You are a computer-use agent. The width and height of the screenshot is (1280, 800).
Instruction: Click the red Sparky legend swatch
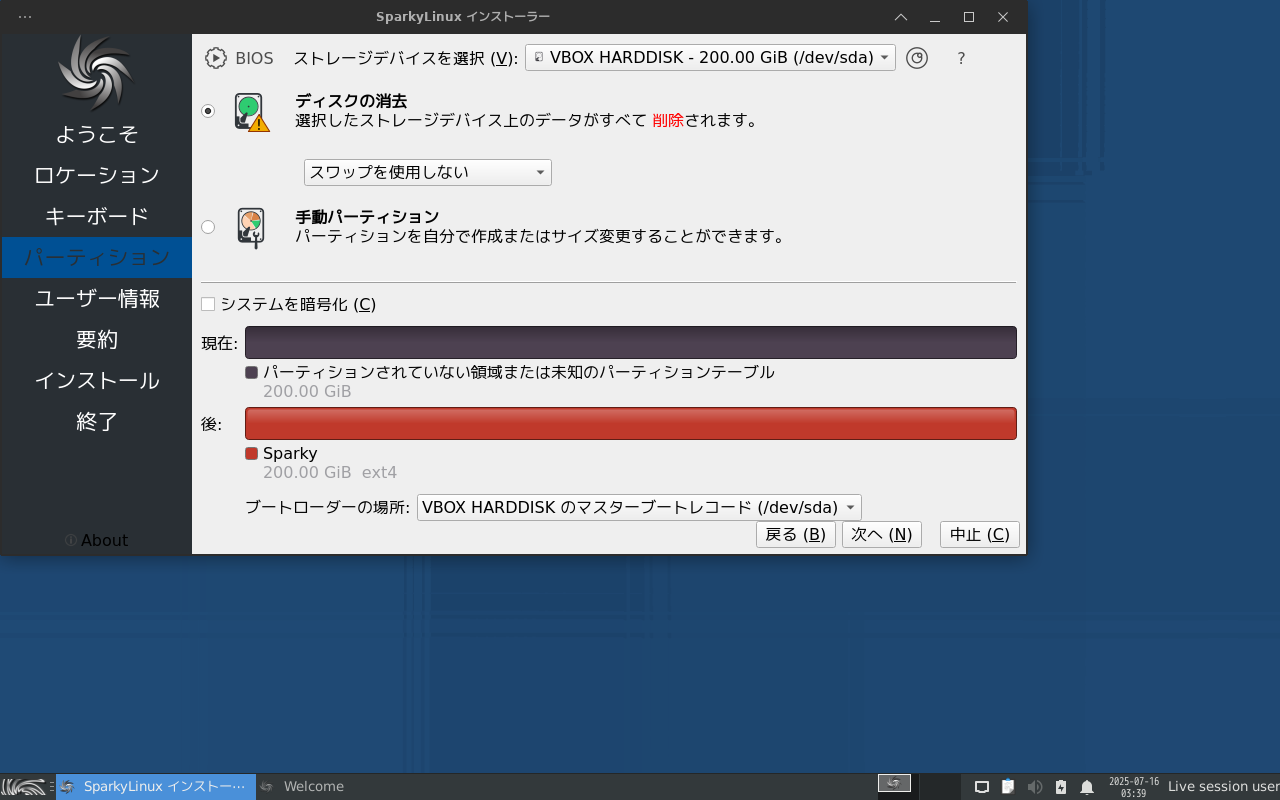pyautogui.click(x=251, y=453)
